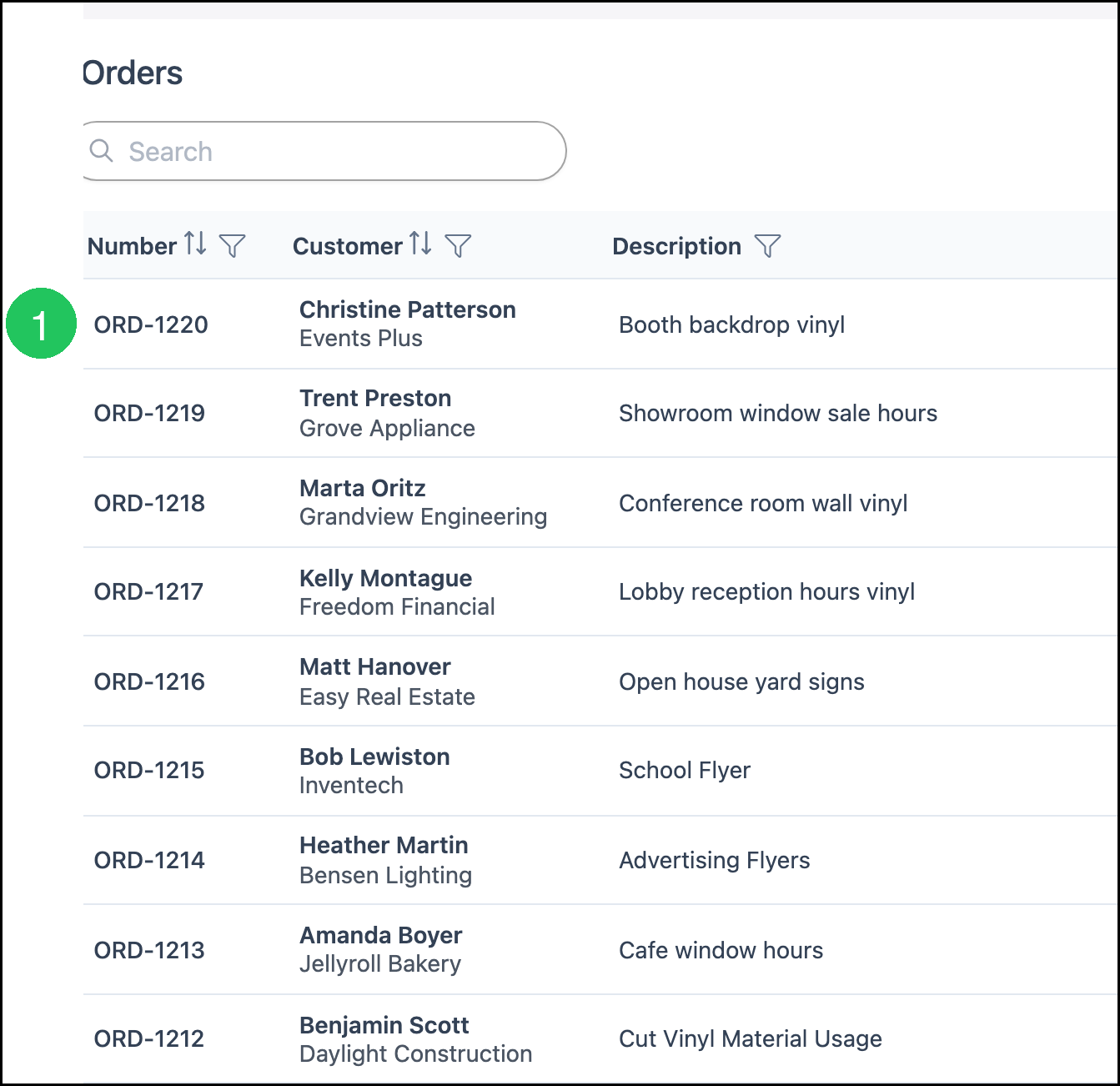The width and height of the screenshot is (1120, 1086).
Task: Open order ORD-1220
Action: click(x=151, y=324)
